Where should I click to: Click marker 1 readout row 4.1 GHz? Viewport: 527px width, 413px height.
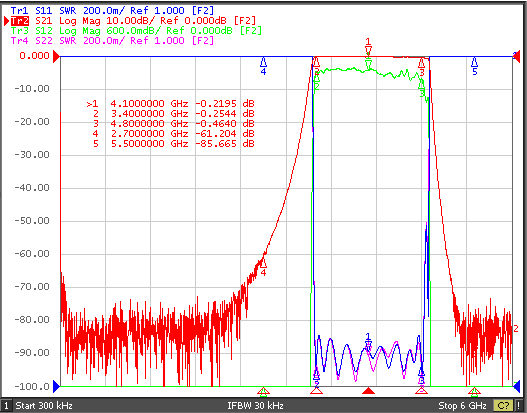[x=170, y=104]
